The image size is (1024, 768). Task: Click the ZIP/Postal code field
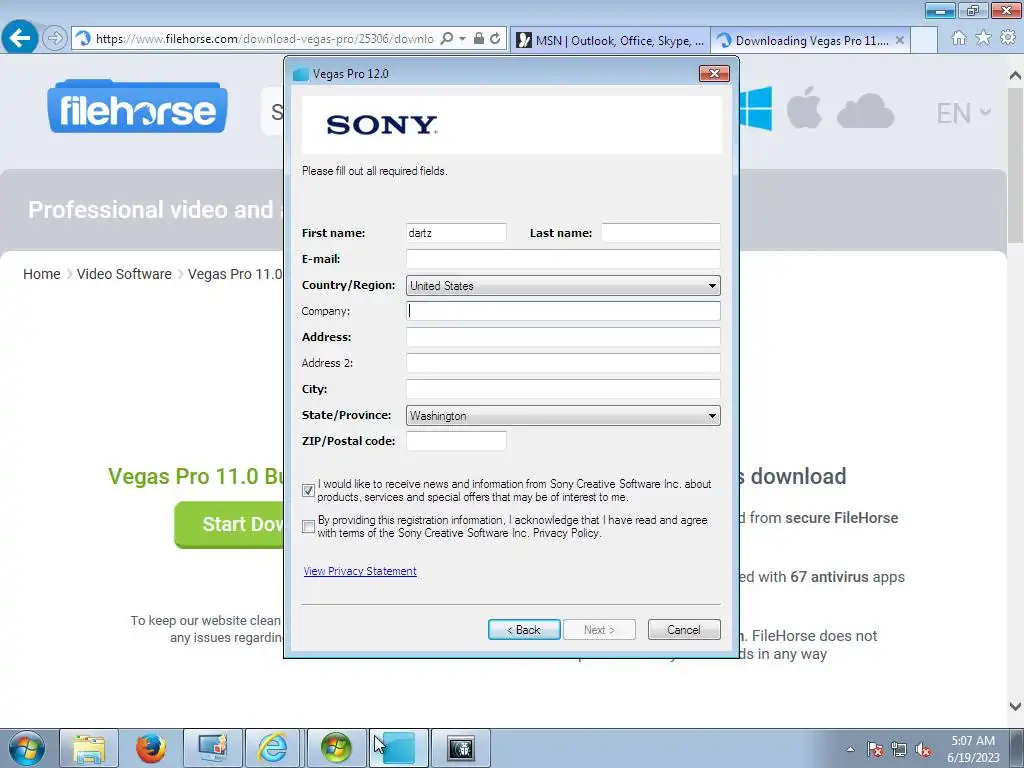(x=456, y=441)
